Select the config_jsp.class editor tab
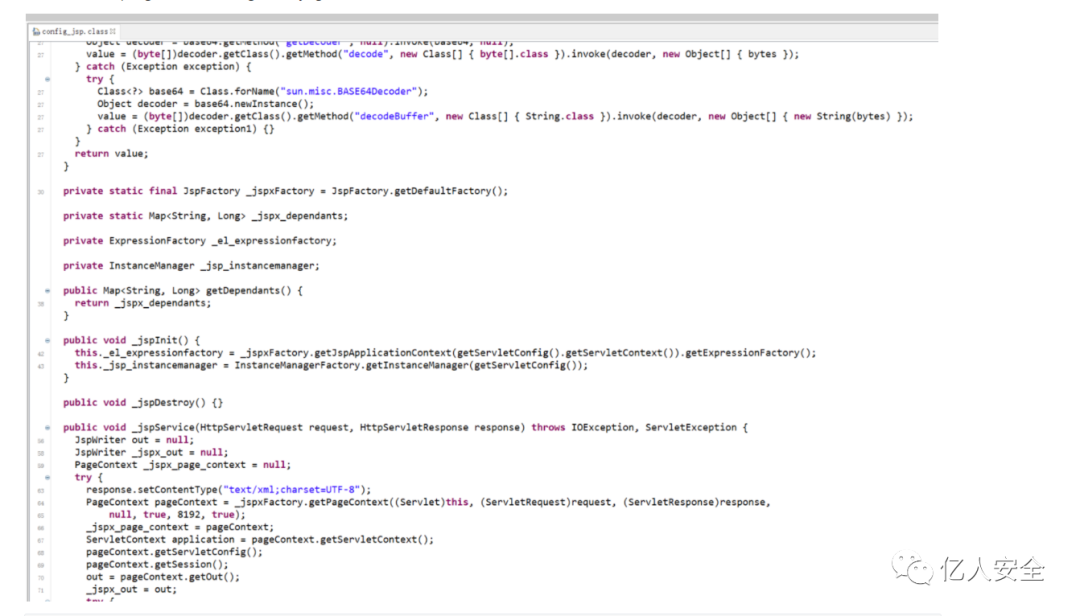Screen dimensions: 1080x616 point(74,32)
